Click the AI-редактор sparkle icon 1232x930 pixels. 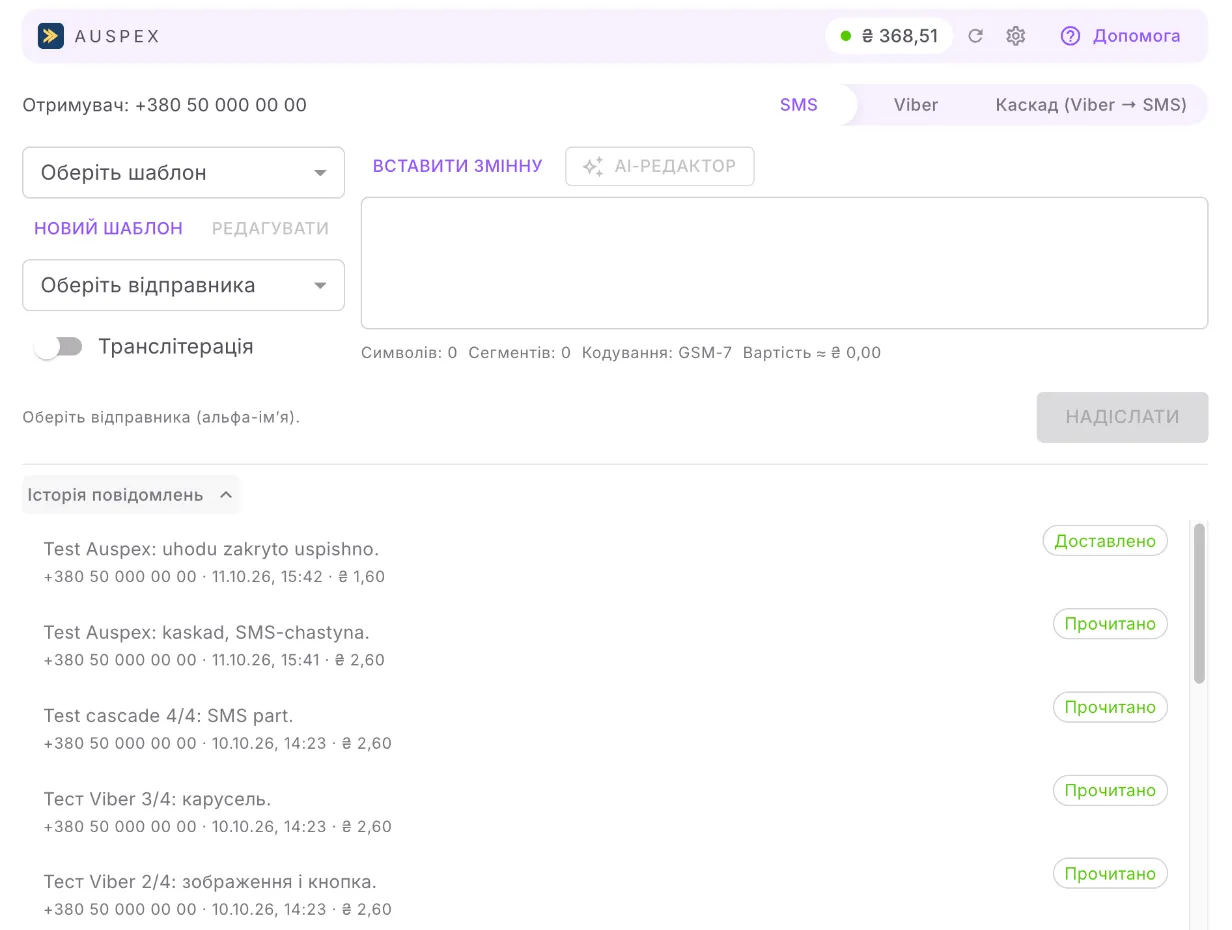click(593, 166)
